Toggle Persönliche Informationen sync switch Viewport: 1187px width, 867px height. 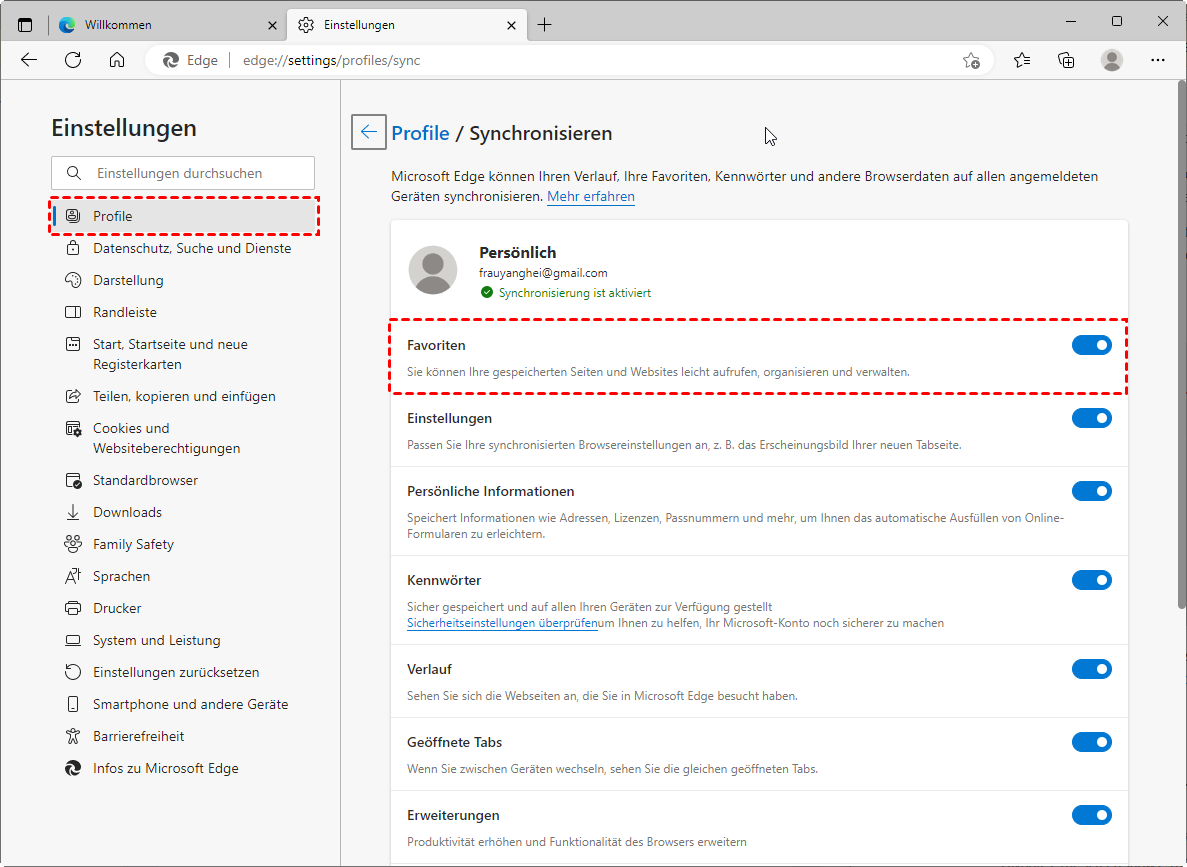1092,491
